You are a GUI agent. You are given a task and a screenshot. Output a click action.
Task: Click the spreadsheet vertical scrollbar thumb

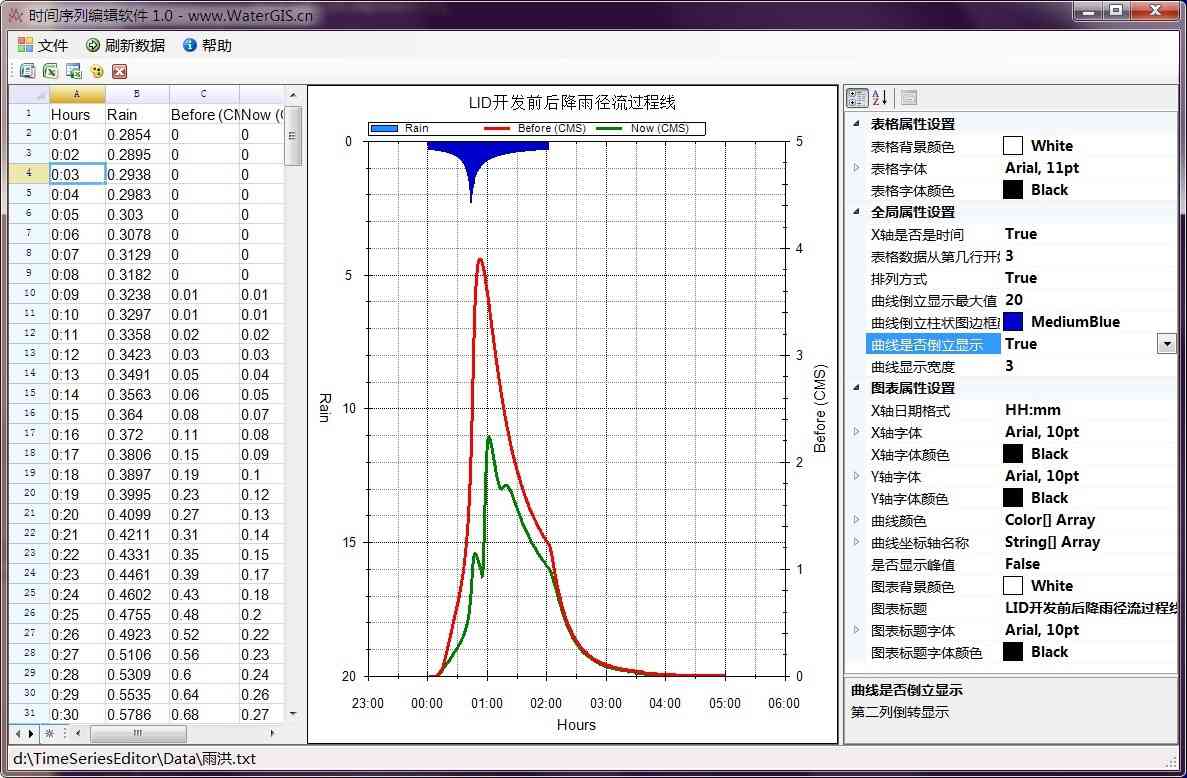(293, 135)
